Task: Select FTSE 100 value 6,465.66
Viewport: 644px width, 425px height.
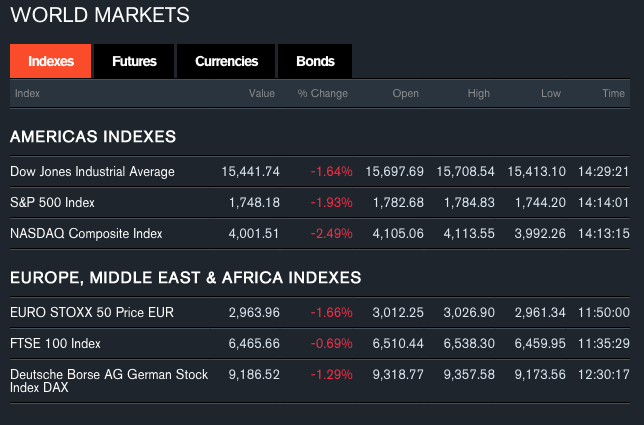Action: (x=254, y=343)
